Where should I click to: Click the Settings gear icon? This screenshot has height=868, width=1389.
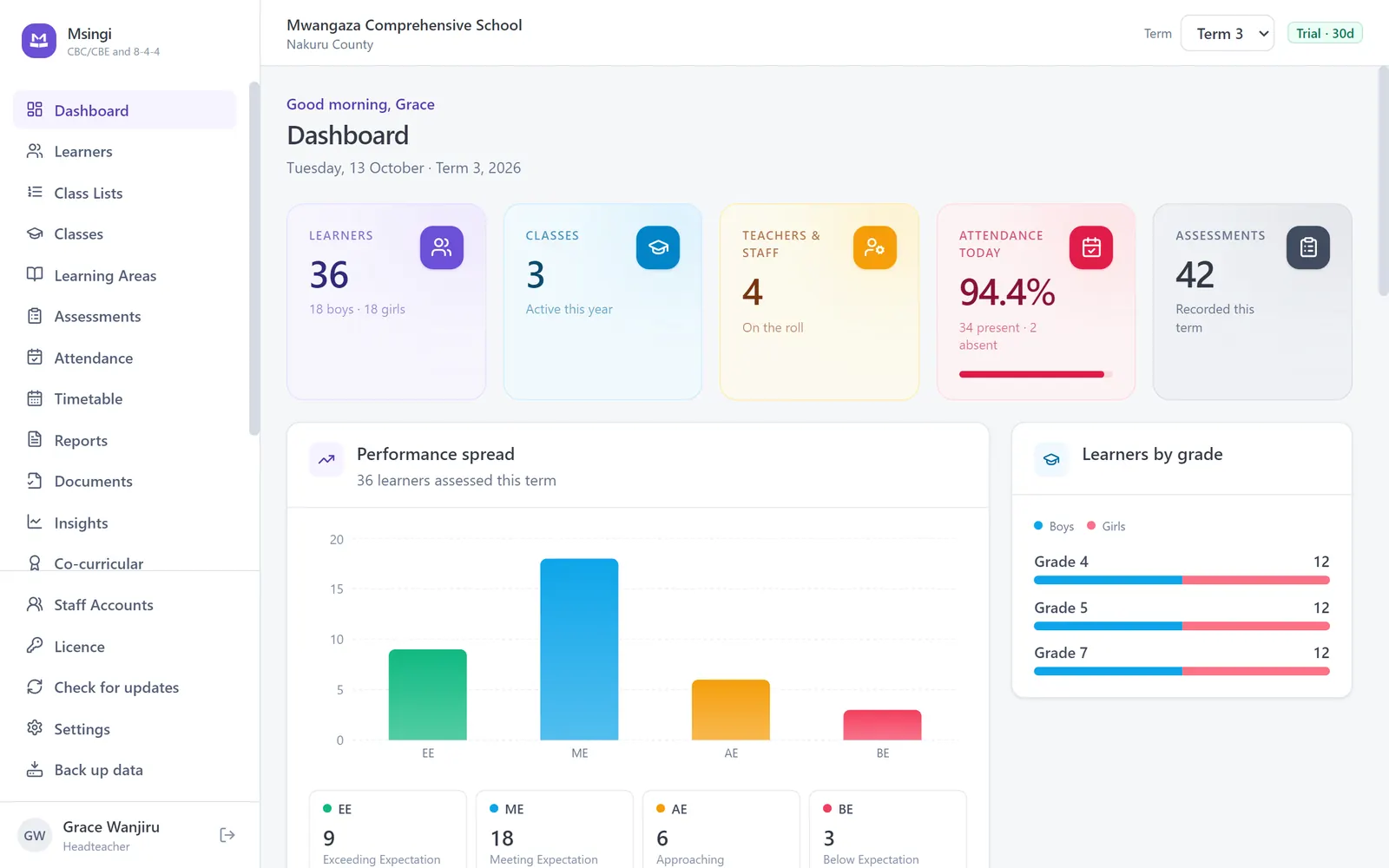click(35, 728)
